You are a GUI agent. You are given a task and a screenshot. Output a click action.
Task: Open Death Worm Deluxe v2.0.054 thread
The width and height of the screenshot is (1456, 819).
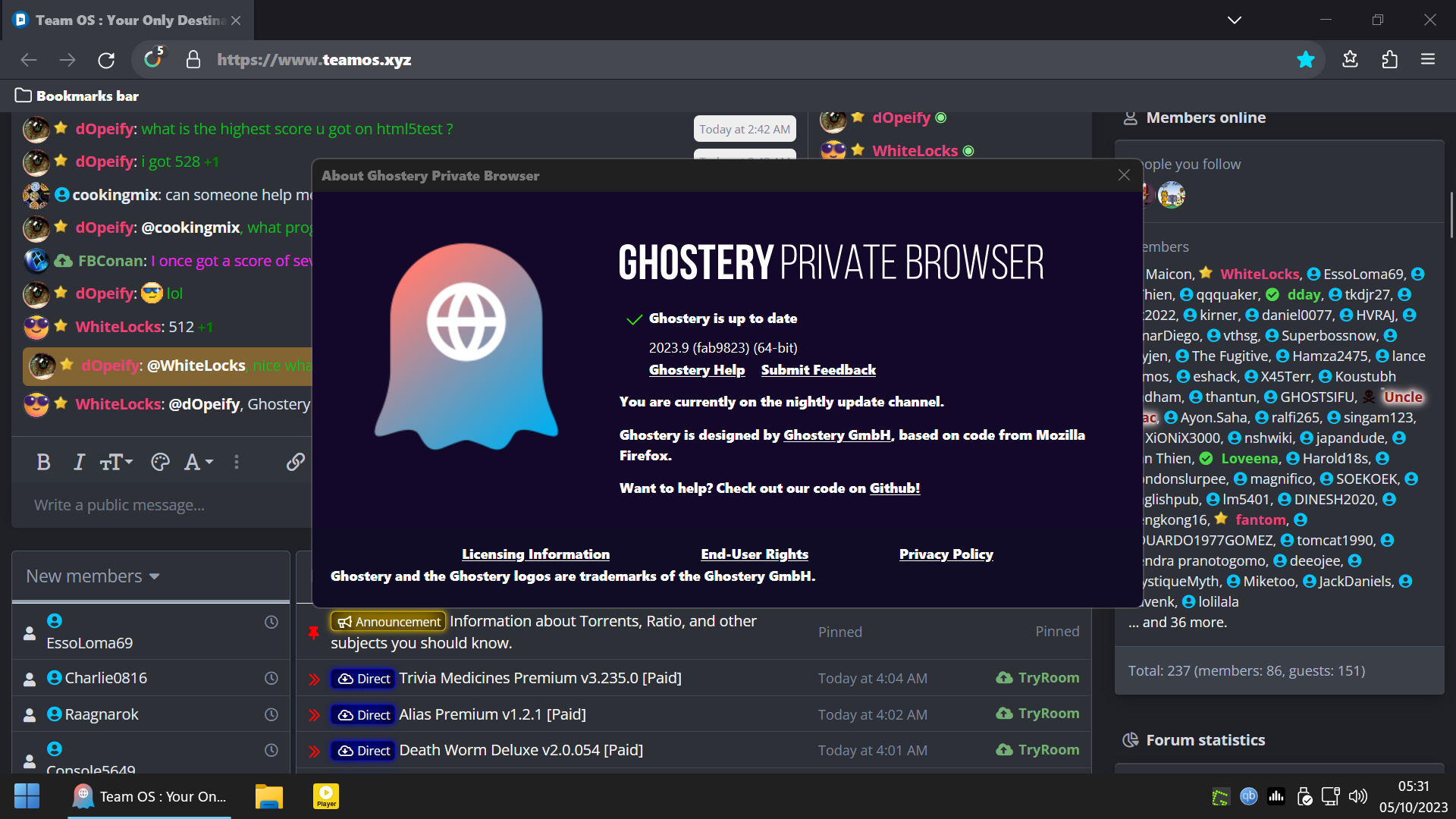click(x=521, y=750)
